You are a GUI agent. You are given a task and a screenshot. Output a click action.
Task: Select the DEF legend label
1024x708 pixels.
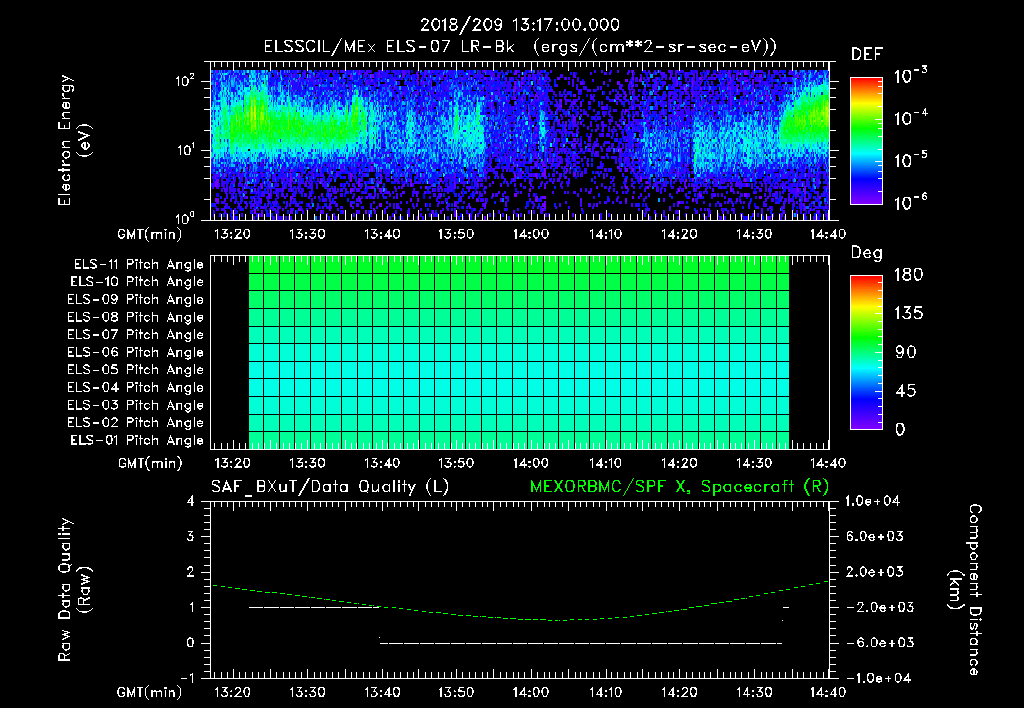[867, 54]
